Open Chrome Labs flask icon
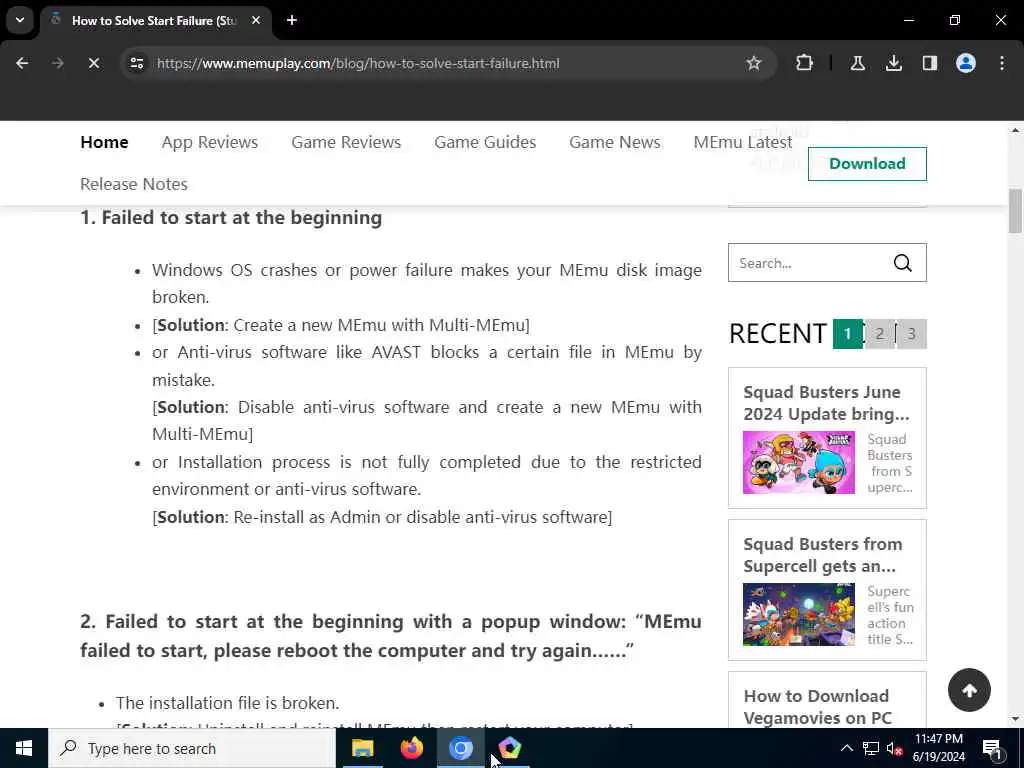 pyautogui.click(x=857, y=63)
